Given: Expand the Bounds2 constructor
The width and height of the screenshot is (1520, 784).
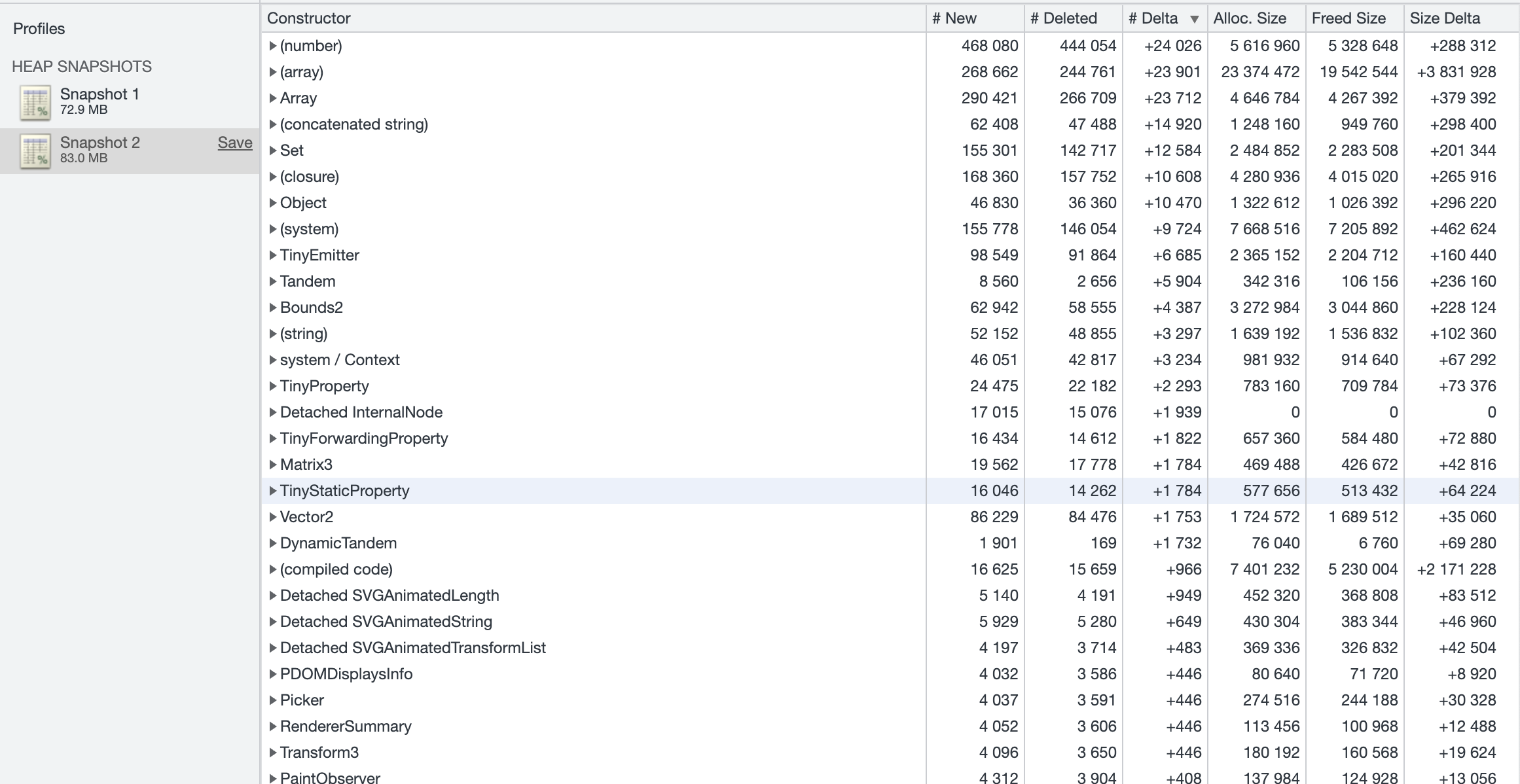Looking at the screenshot, I should coord(273,308).
